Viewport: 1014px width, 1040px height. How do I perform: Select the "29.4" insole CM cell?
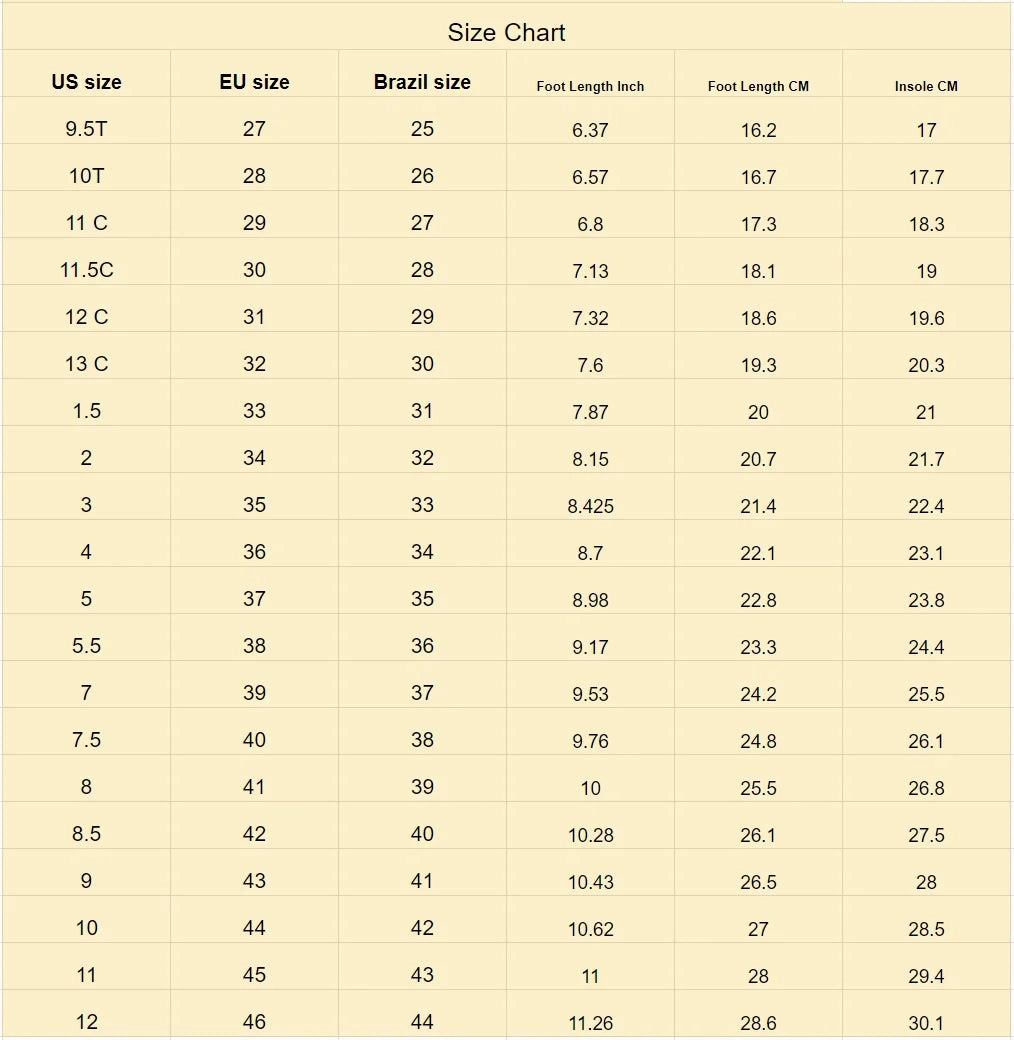point(926,976)
